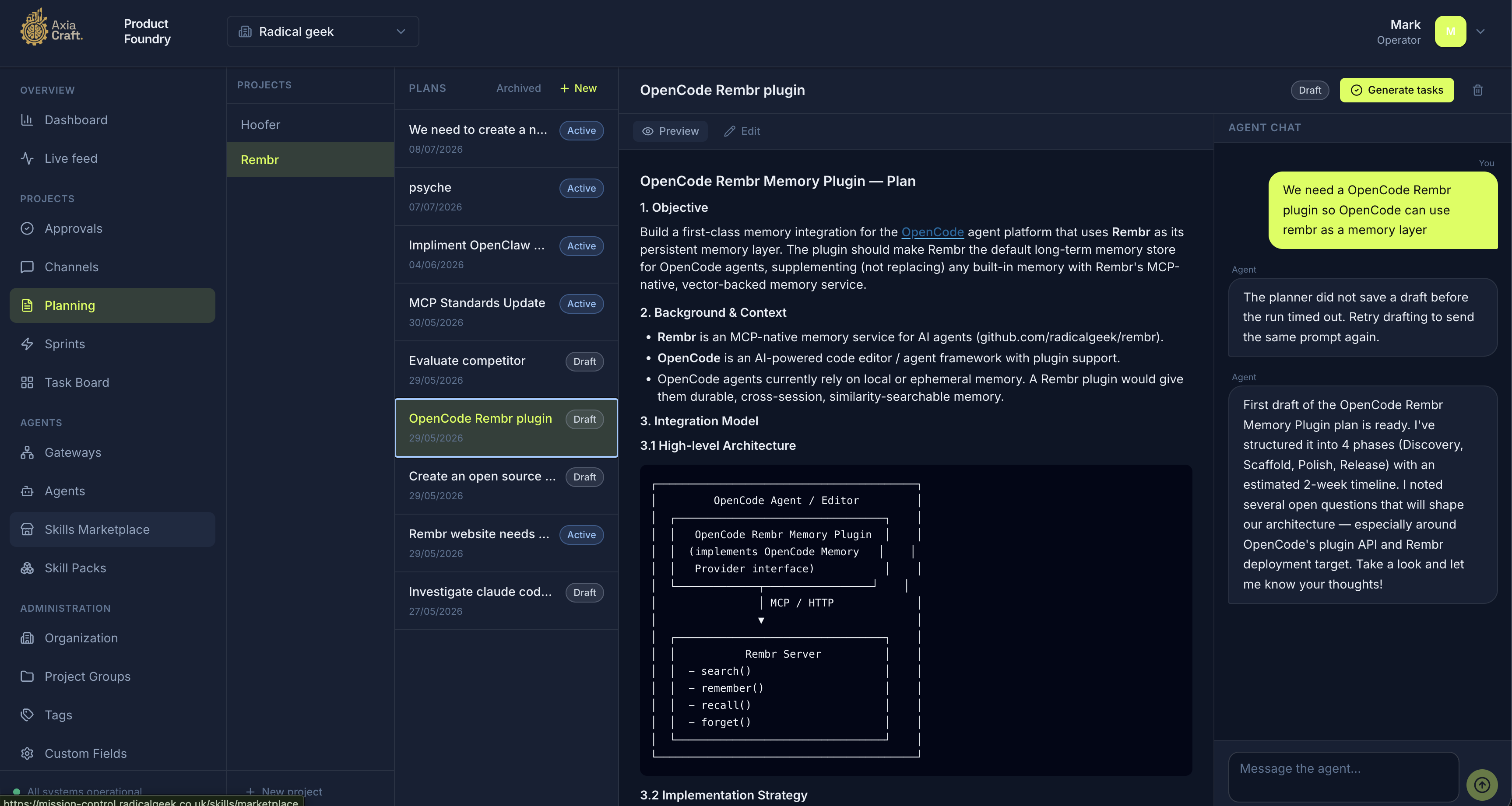Click the Organization building icon
Screen dimensions: 1512x806
[27, 638]
